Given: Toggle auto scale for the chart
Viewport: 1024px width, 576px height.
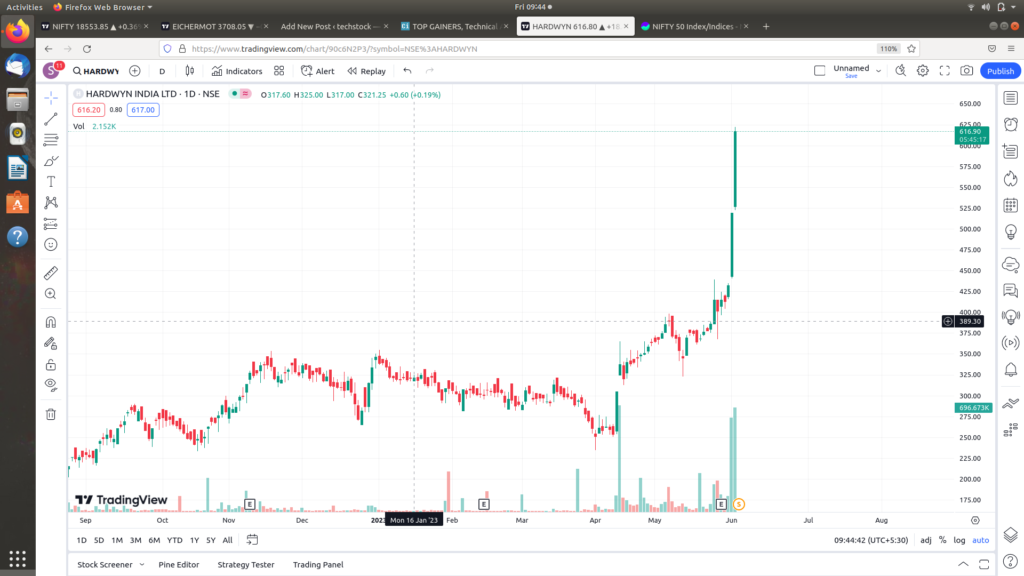Looking at the screenshot, I should click(981, 540).
